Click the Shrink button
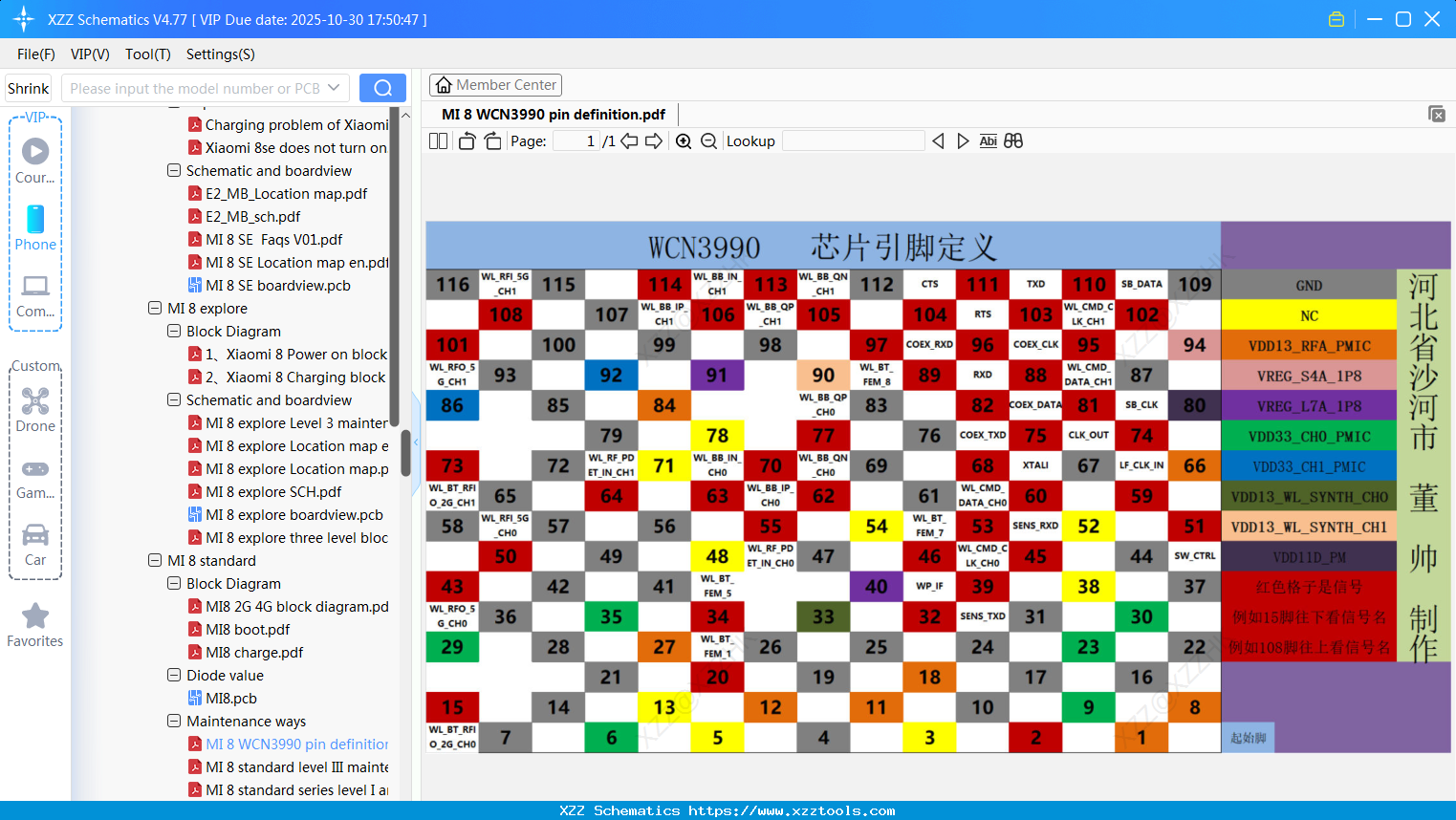The image size is (1456, 820). 29,88
